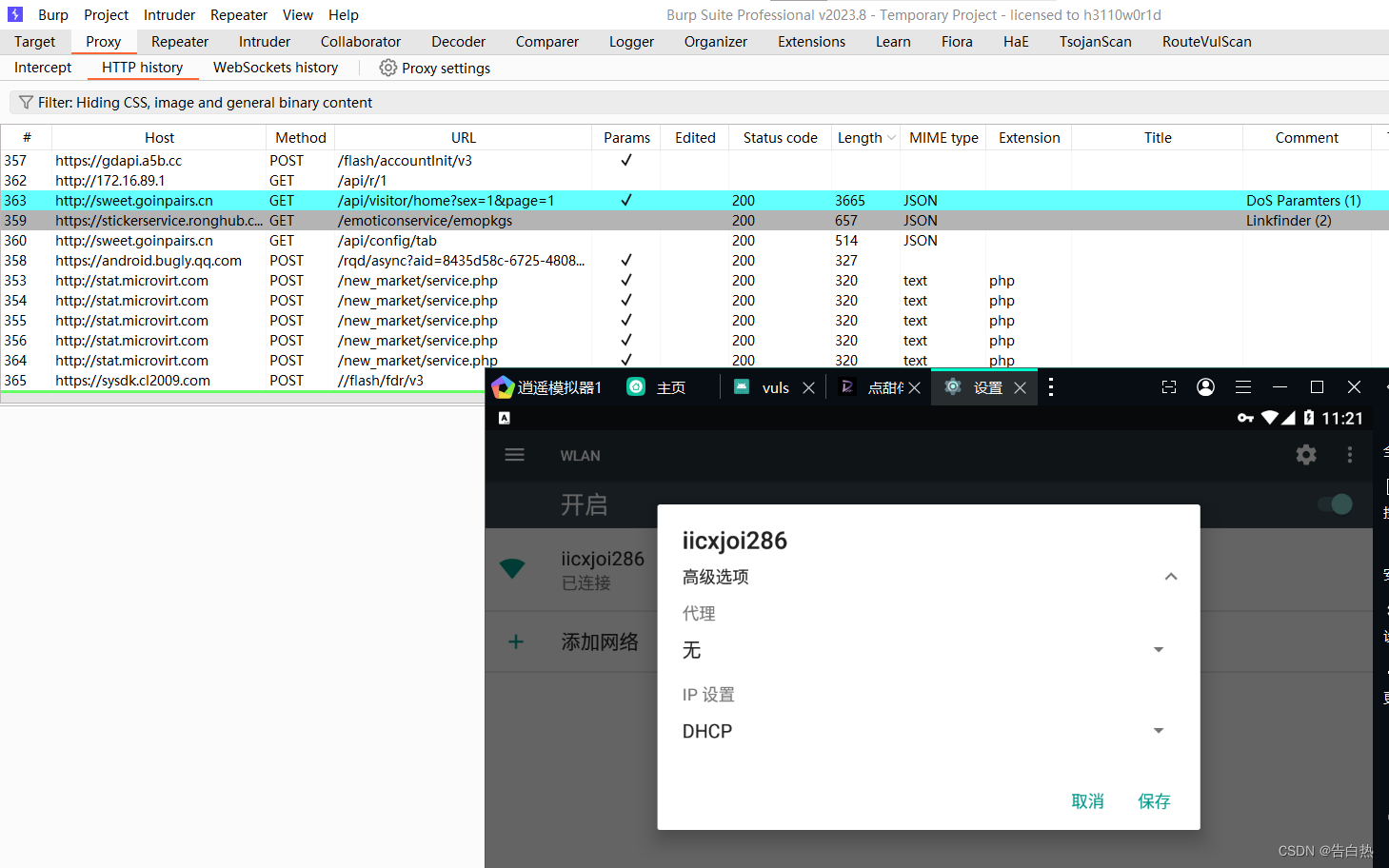The height and width of the screenshot is (868, 1389).
Task: Click the VPN key status icon
Action: pos(1245,418)
